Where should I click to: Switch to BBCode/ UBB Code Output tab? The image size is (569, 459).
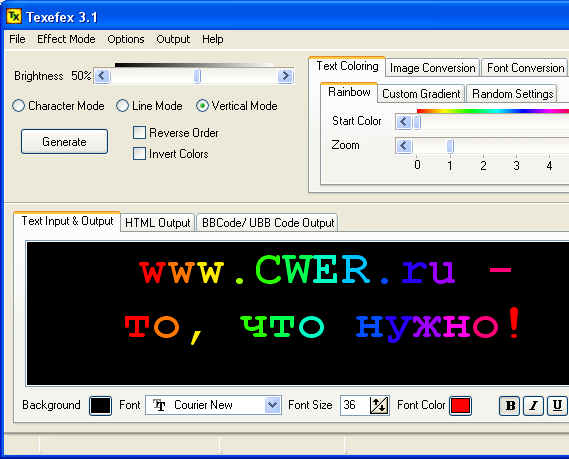pyautogui.click(x=267, y=223)
